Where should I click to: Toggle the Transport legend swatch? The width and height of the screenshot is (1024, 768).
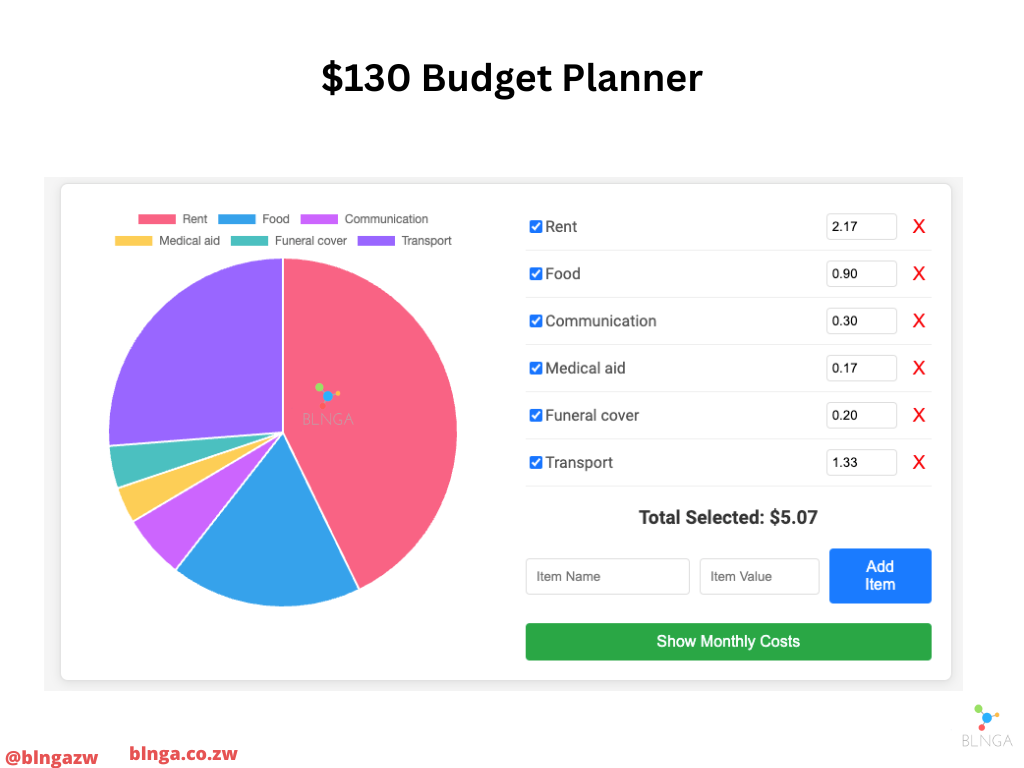(376, 241)
